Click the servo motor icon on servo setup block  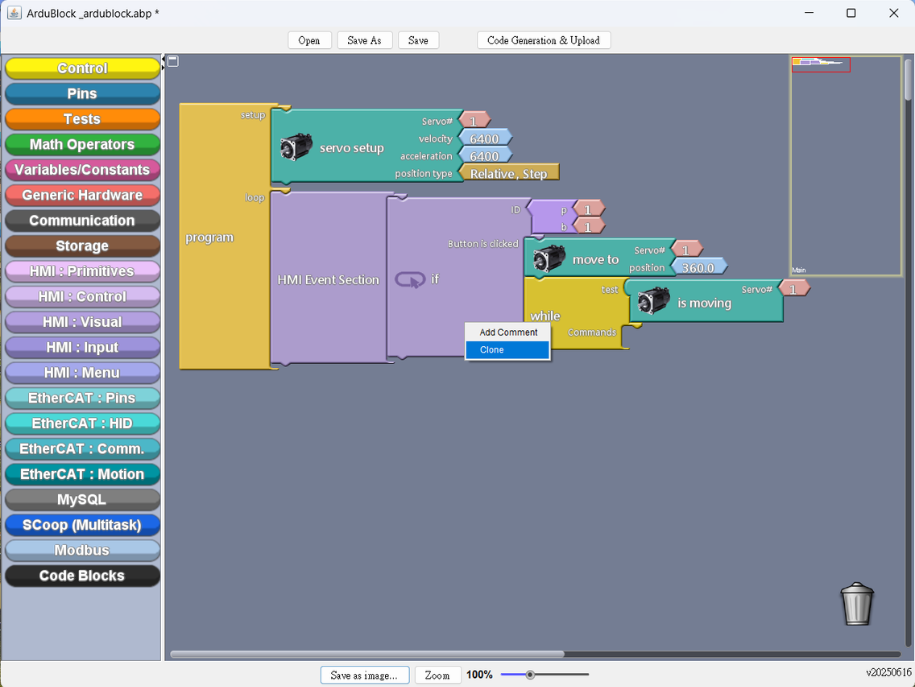click(296, 147)
